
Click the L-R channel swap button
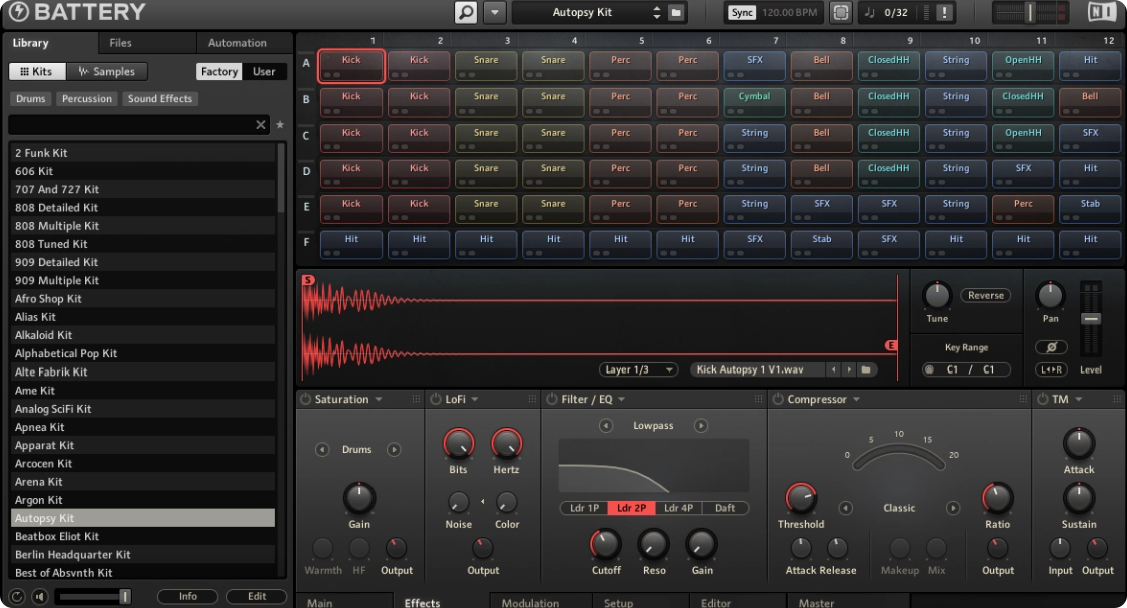(x=1051, y=369)
